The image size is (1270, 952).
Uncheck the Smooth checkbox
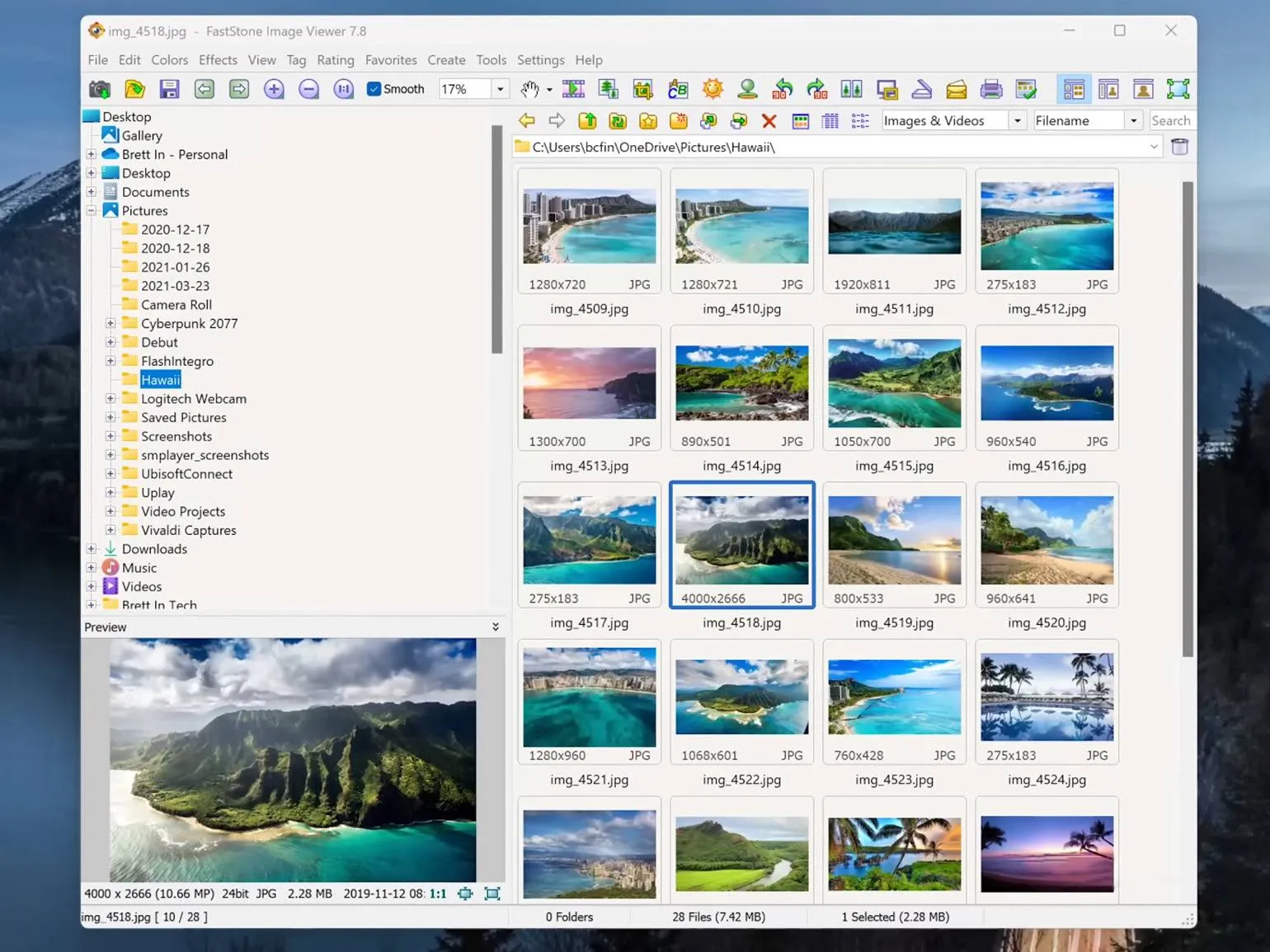pos(374,89)
